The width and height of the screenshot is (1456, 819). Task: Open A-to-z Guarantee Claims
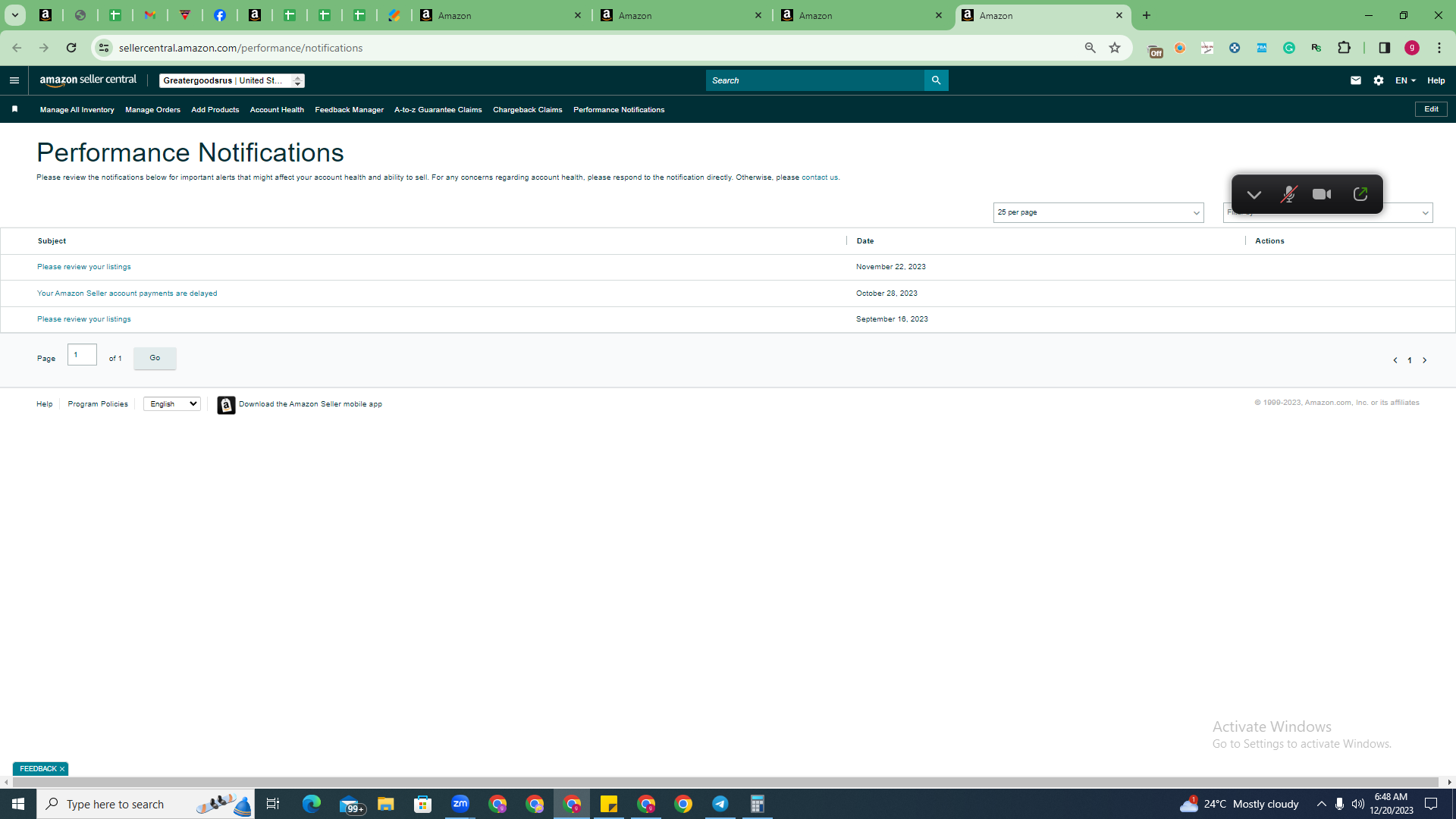(x=438, y=110)
